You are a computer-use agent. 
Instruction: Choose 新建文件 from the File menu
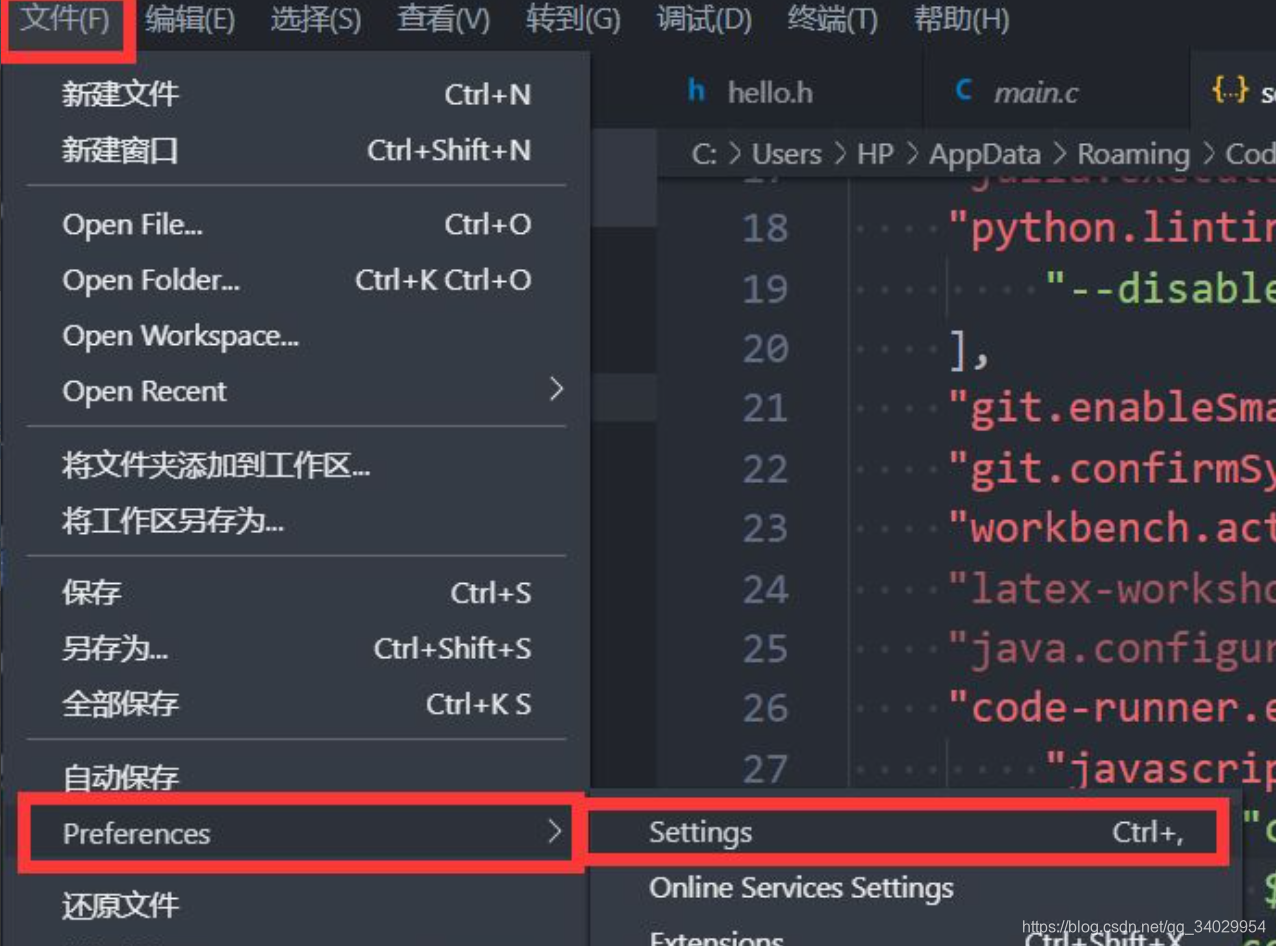pyautogui.click(x=296, y=94)
